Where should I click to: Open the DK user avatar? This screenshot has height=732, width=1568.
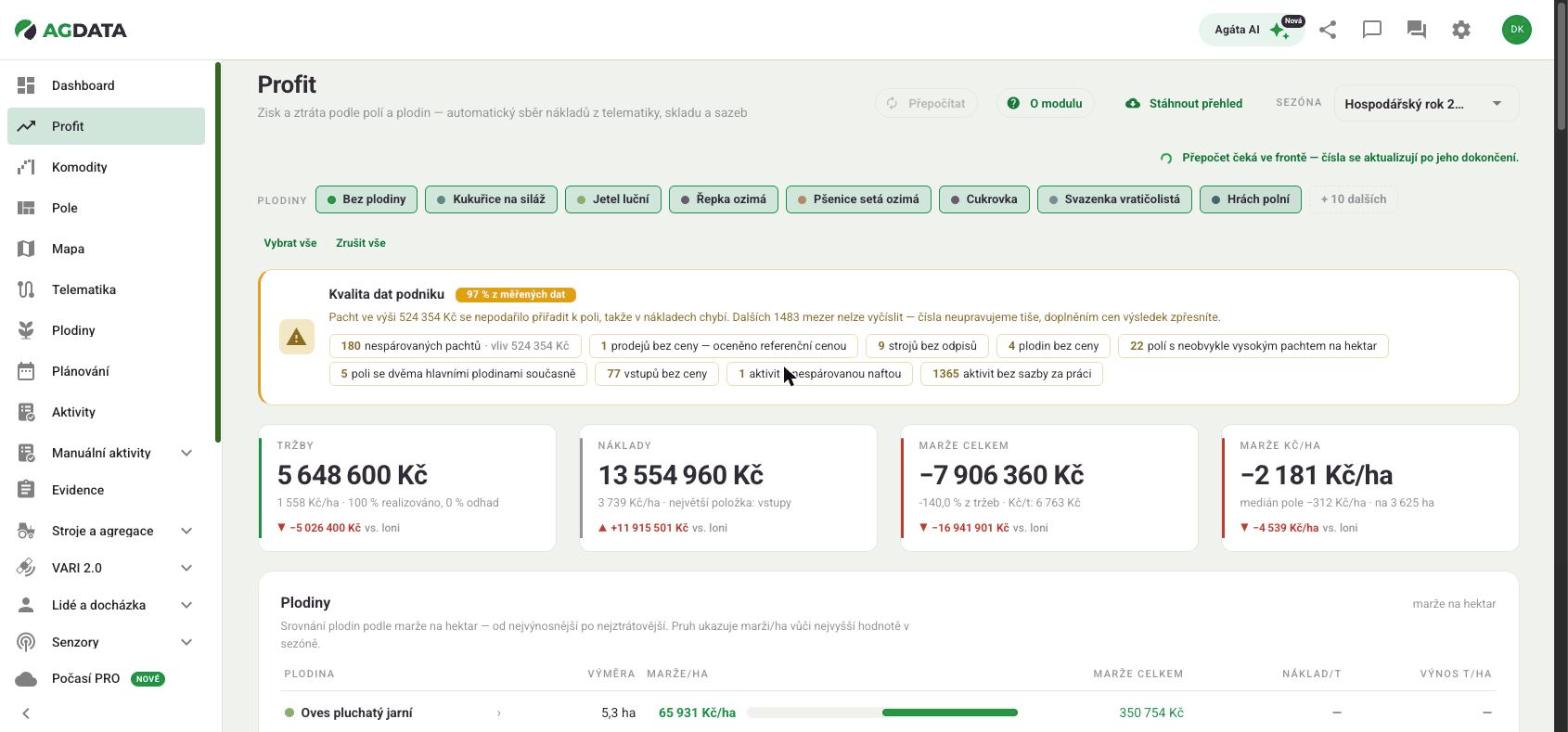(x=1516, y=30)
